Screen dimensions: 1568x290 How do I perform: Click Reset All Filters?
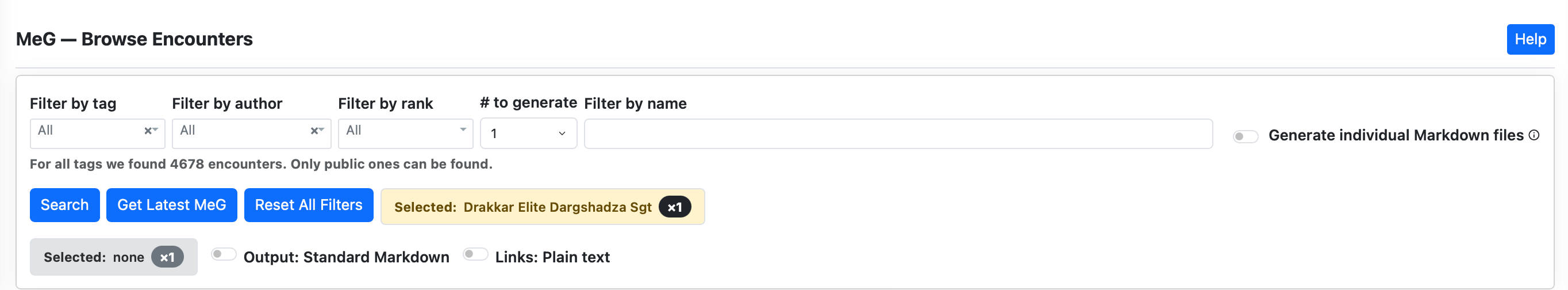point(309,205)
